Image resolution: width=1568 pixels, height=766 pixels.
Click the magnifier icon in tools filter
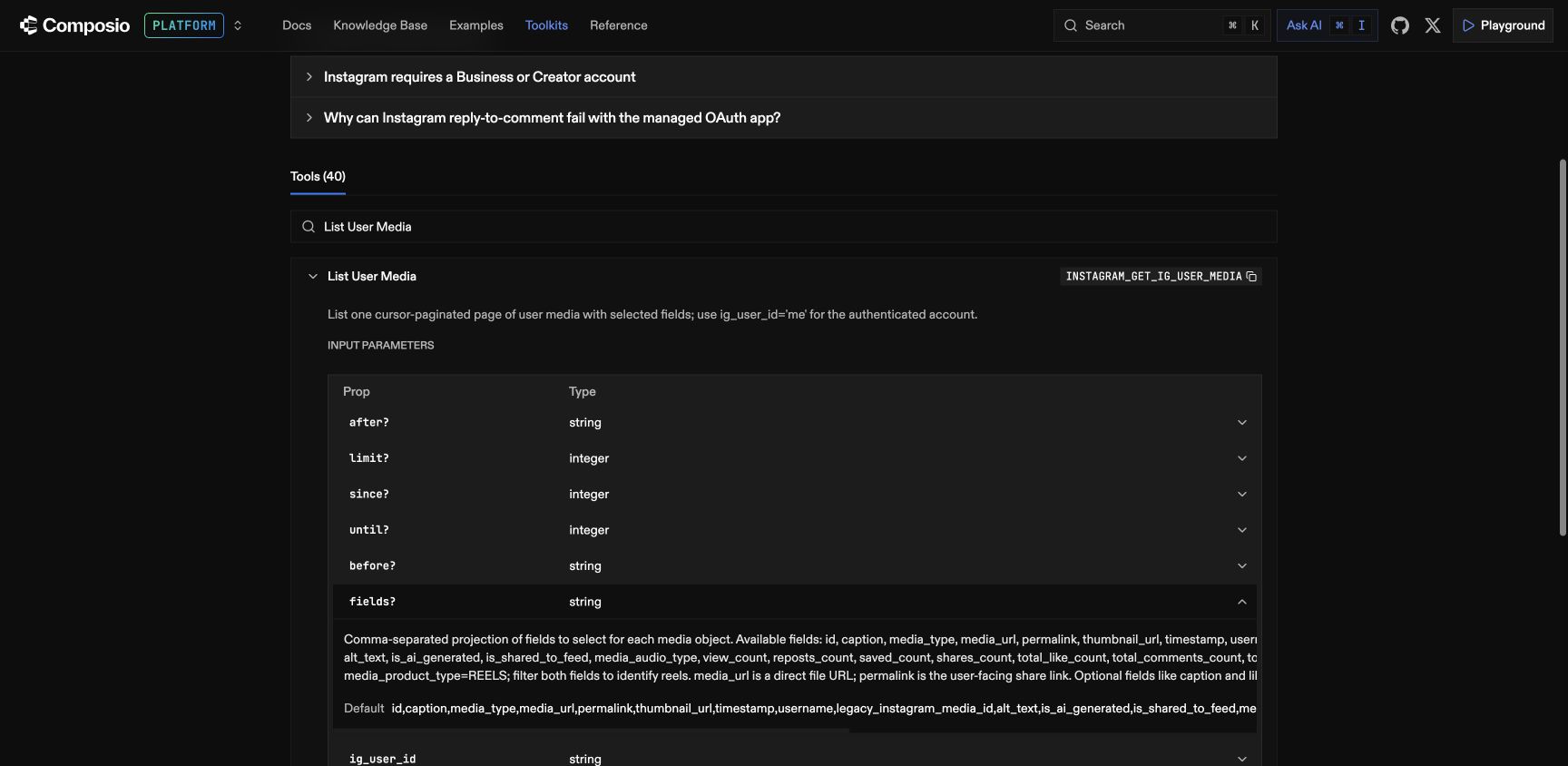coord(309,227)
